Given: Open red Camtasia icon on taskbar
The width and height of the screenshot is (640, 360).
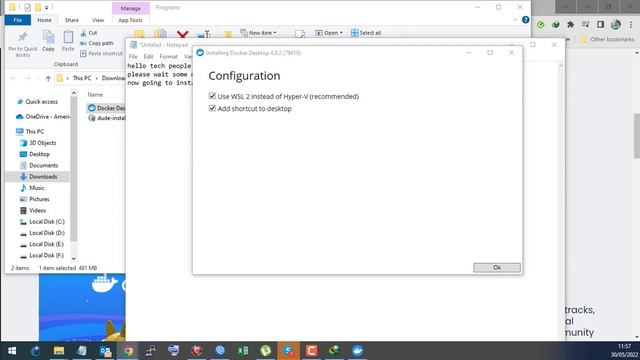Looking at the screenshot, I should pos(312,351).
